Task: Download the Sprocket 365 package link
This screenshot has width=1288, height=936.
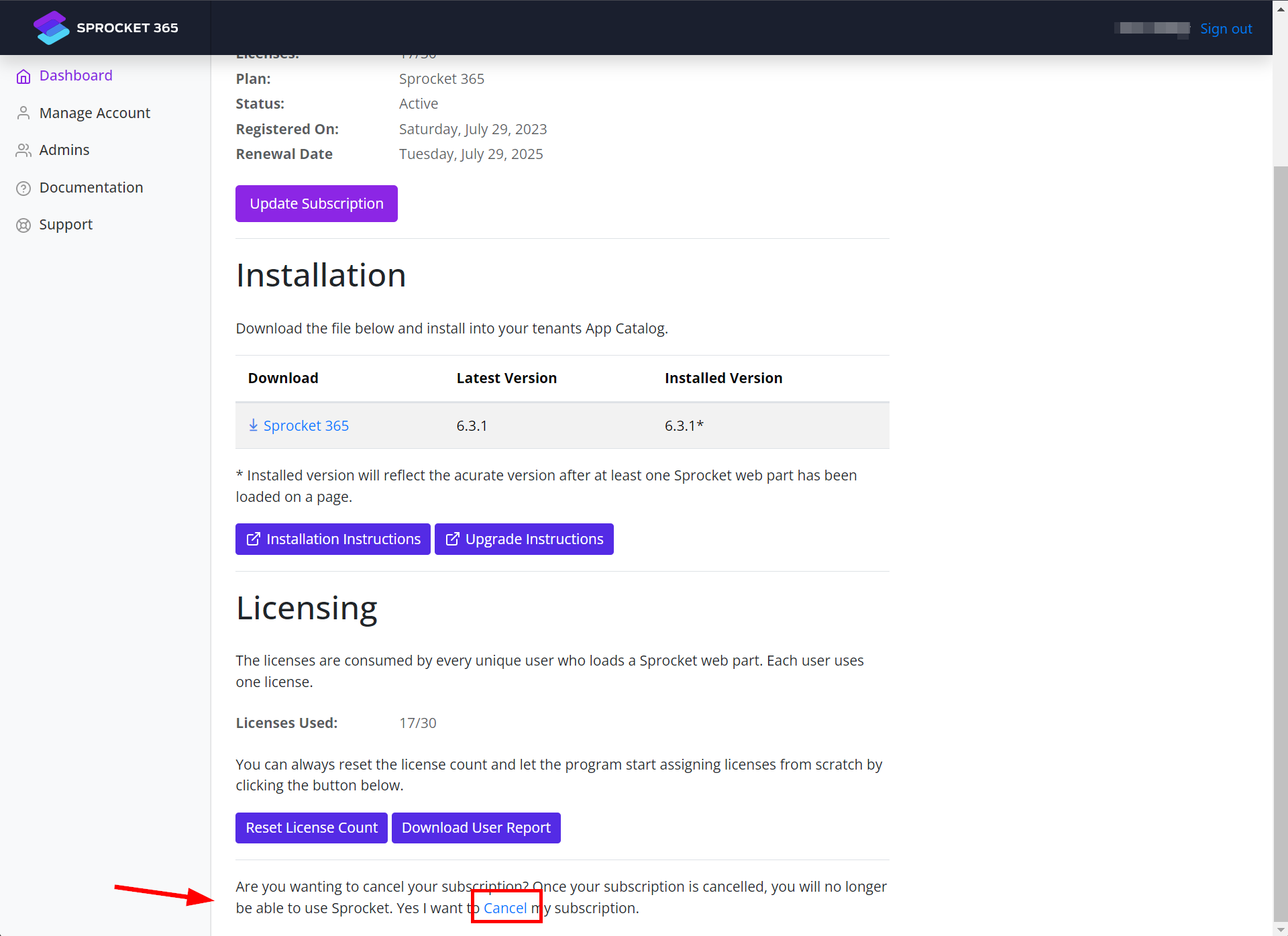Action: coord(306,426)
